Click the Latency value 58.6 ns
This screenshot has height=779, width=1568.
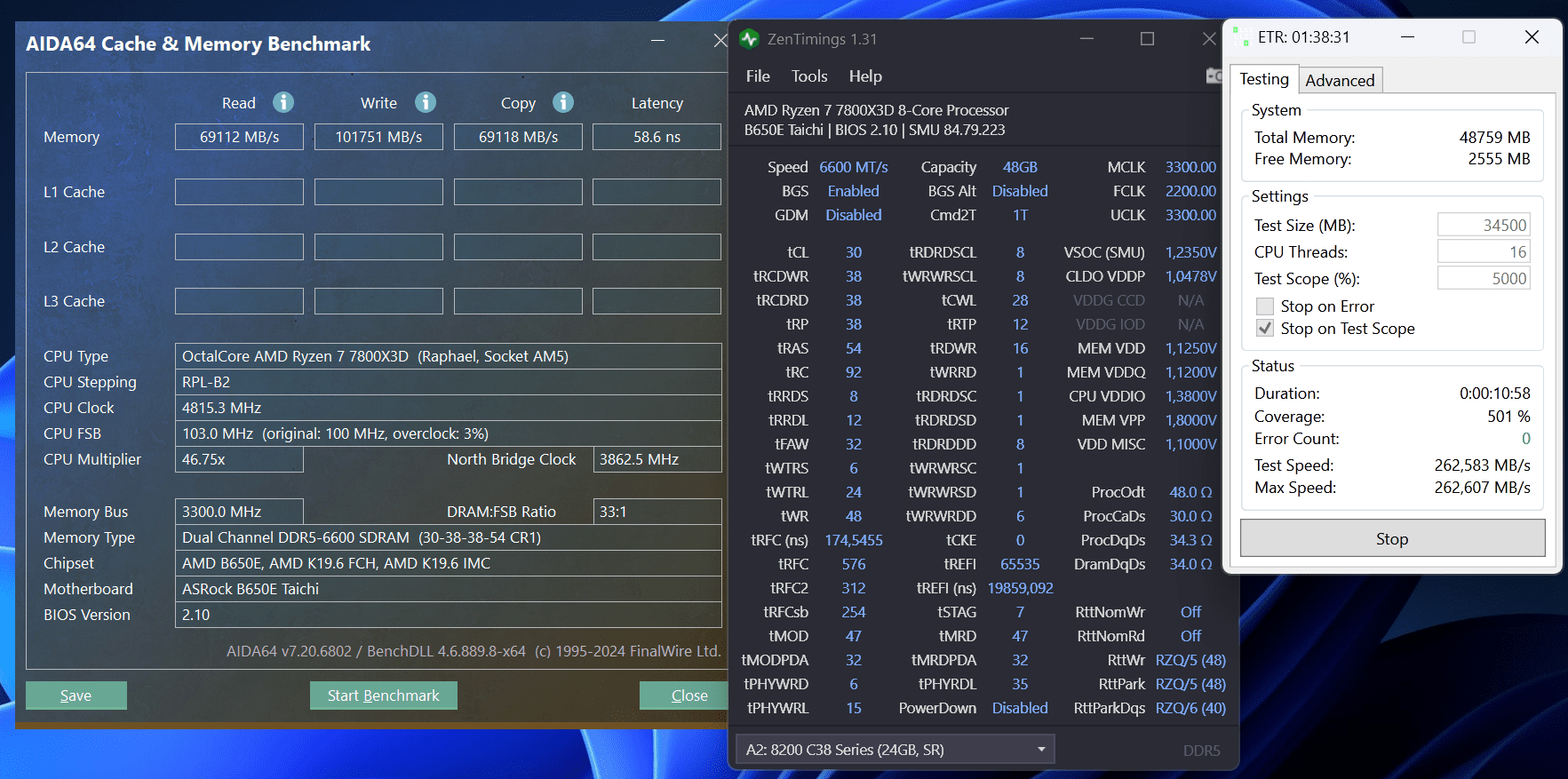click(x=657, y=137)
